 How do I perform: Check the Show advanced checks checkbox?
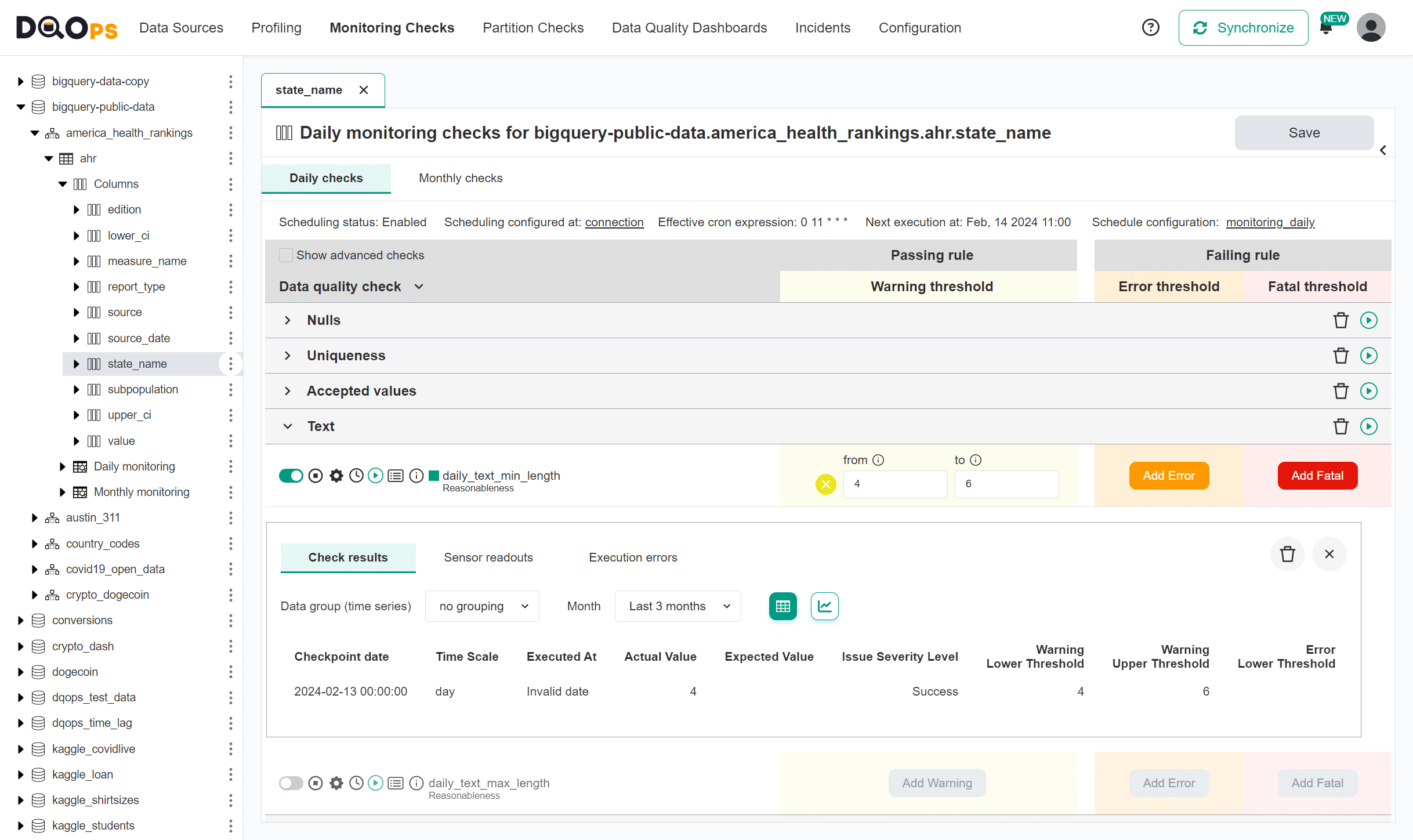pyautogui.click(x=286, y=255)
